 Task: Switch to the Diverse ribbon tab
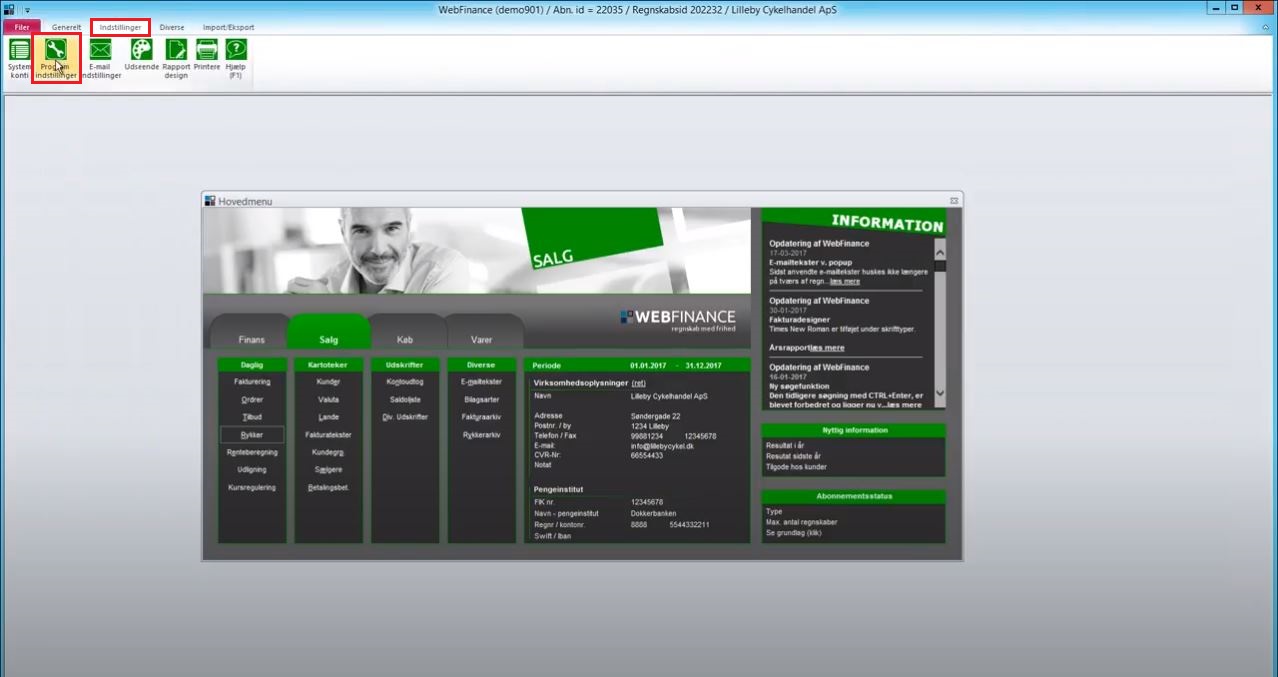pos(172,27)
